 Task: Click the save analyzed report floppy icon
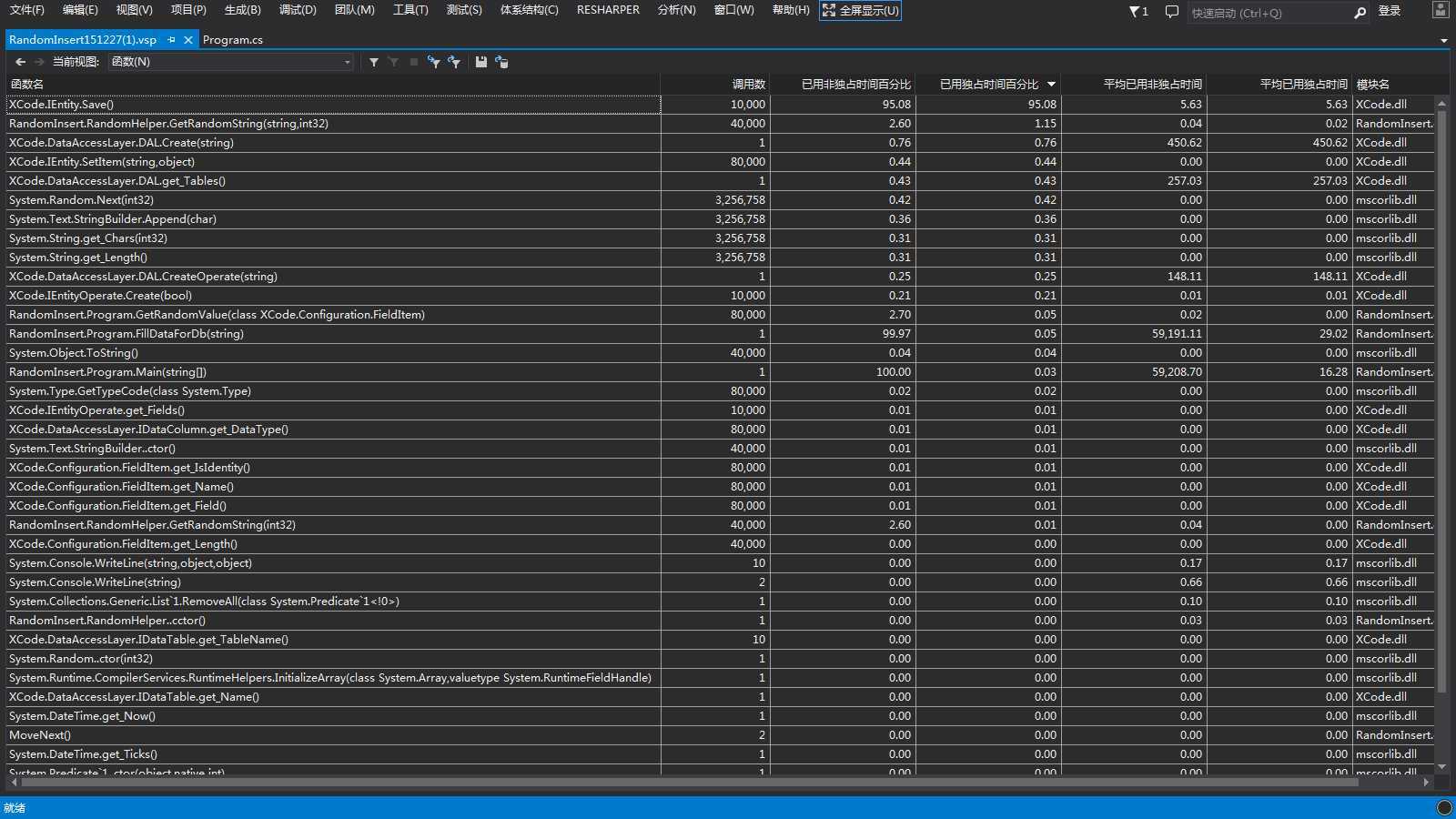[x=481, y=62]
